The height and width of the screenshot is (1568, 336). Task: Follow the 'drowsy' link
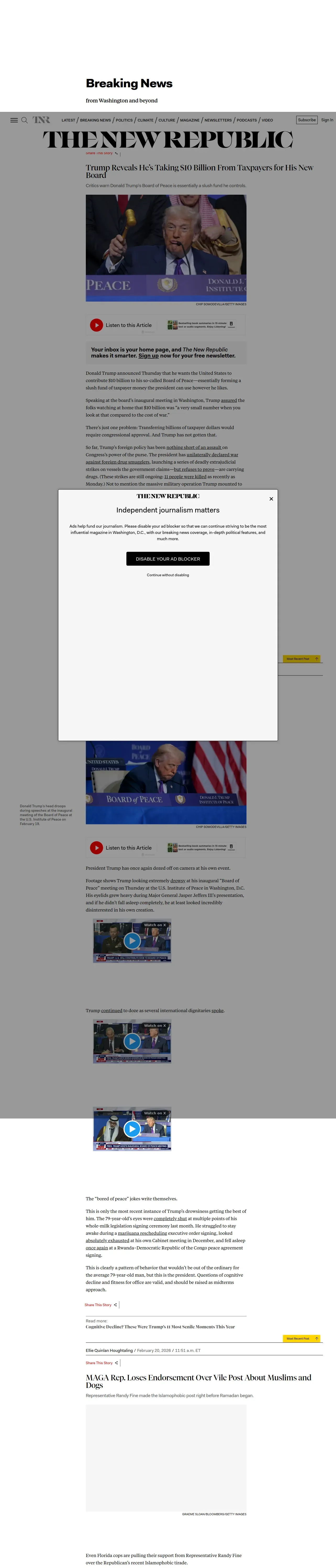177,880
